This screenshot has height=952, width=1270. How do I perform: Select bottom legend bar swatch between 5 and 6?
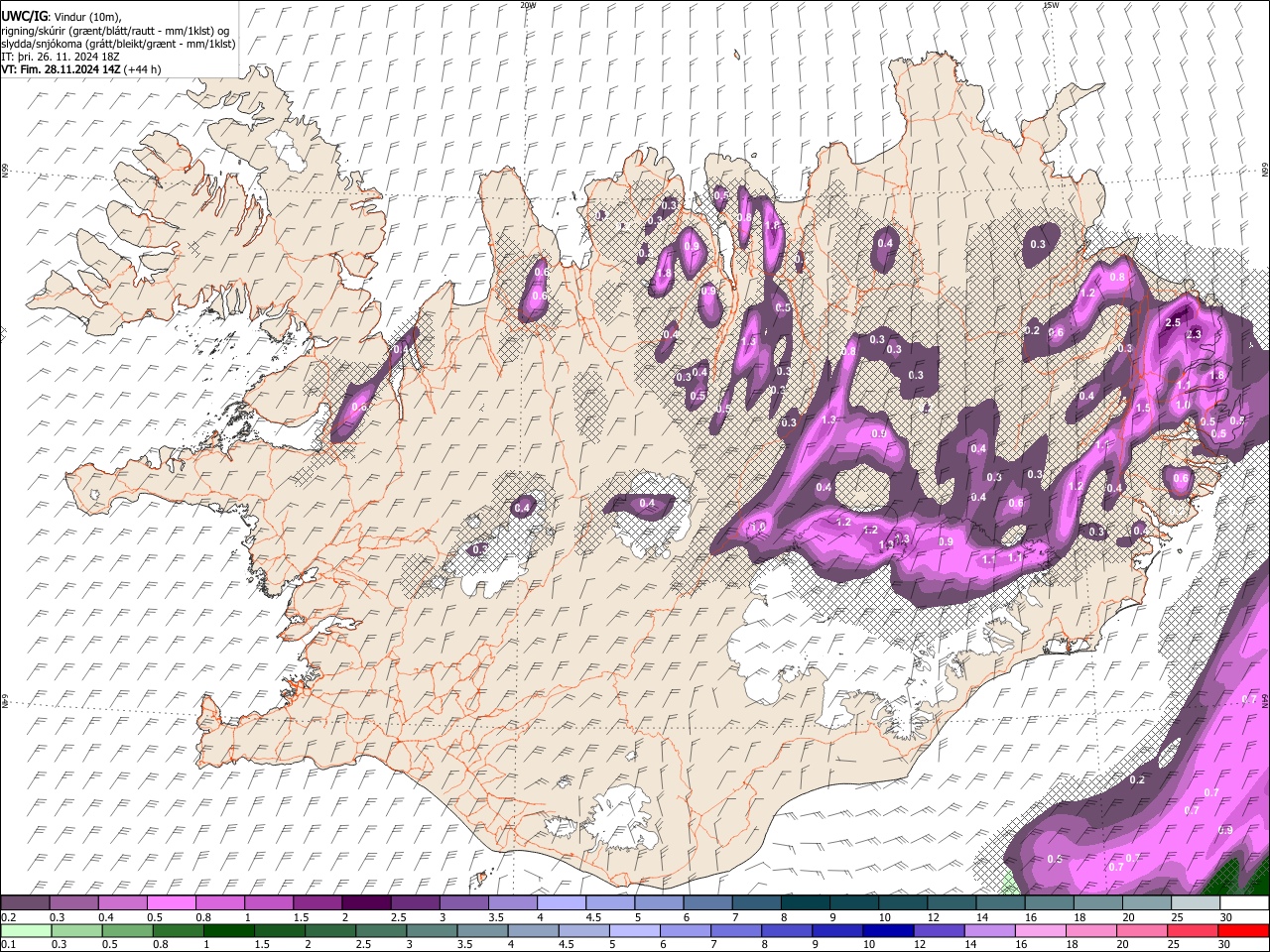point(637,931)
